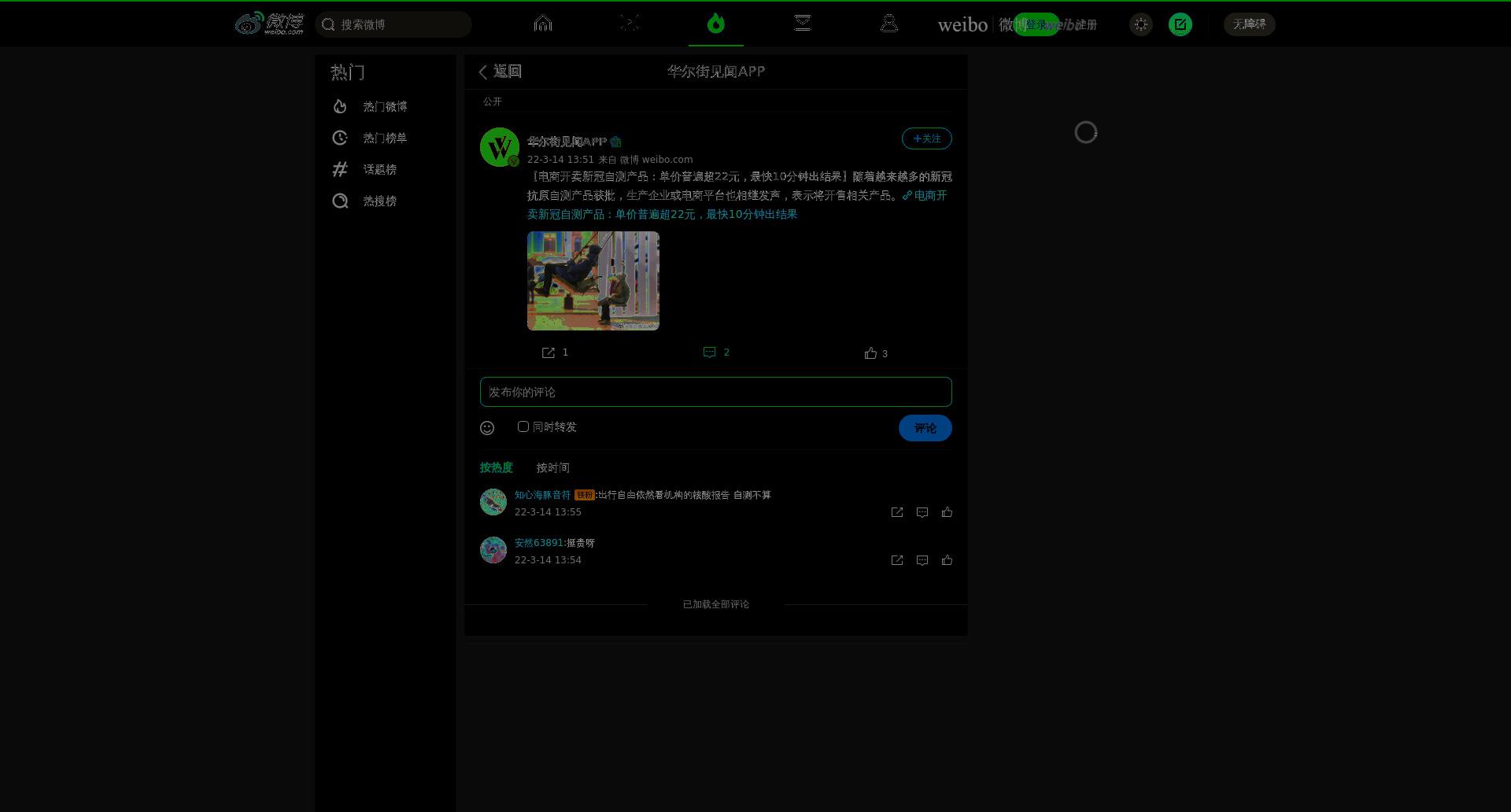The image size is (1511, 812).
Task: Like 安然63891's comment
Action: pos(948,560)
